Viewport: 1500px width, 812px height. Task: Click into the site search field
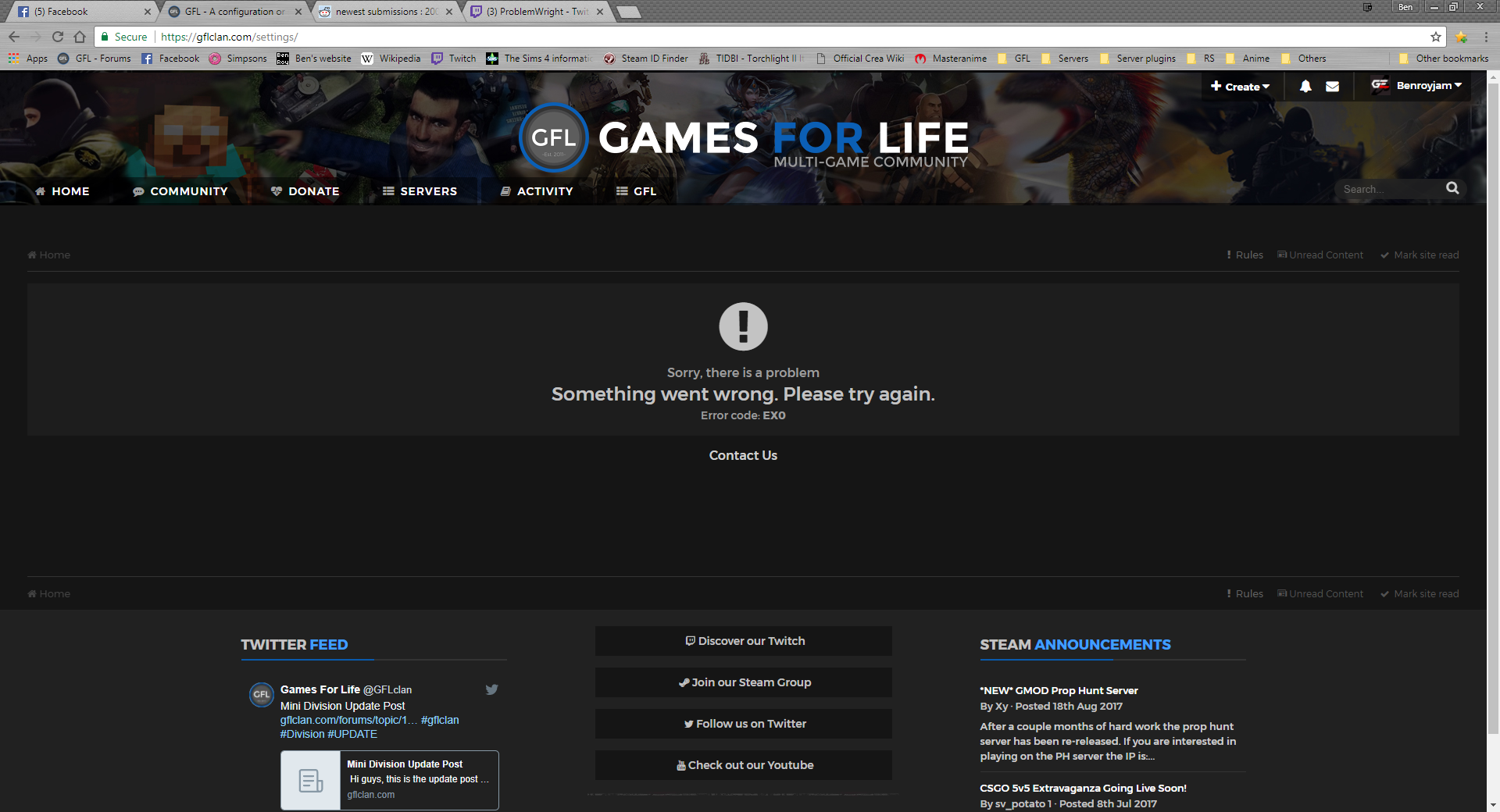1389,189
